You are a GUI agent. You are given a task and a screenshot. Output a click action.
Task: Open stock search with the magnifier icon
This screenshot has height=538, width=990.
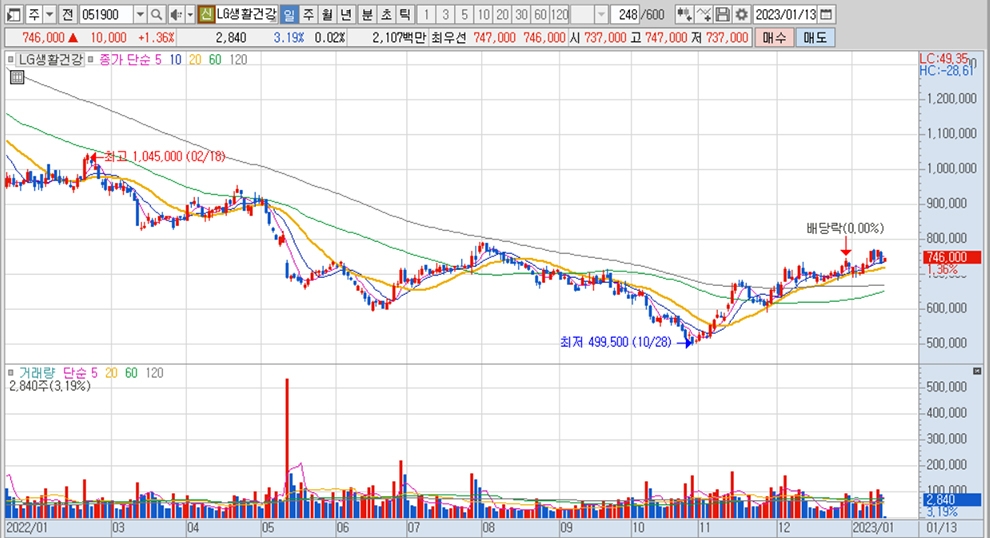point(157,14)
